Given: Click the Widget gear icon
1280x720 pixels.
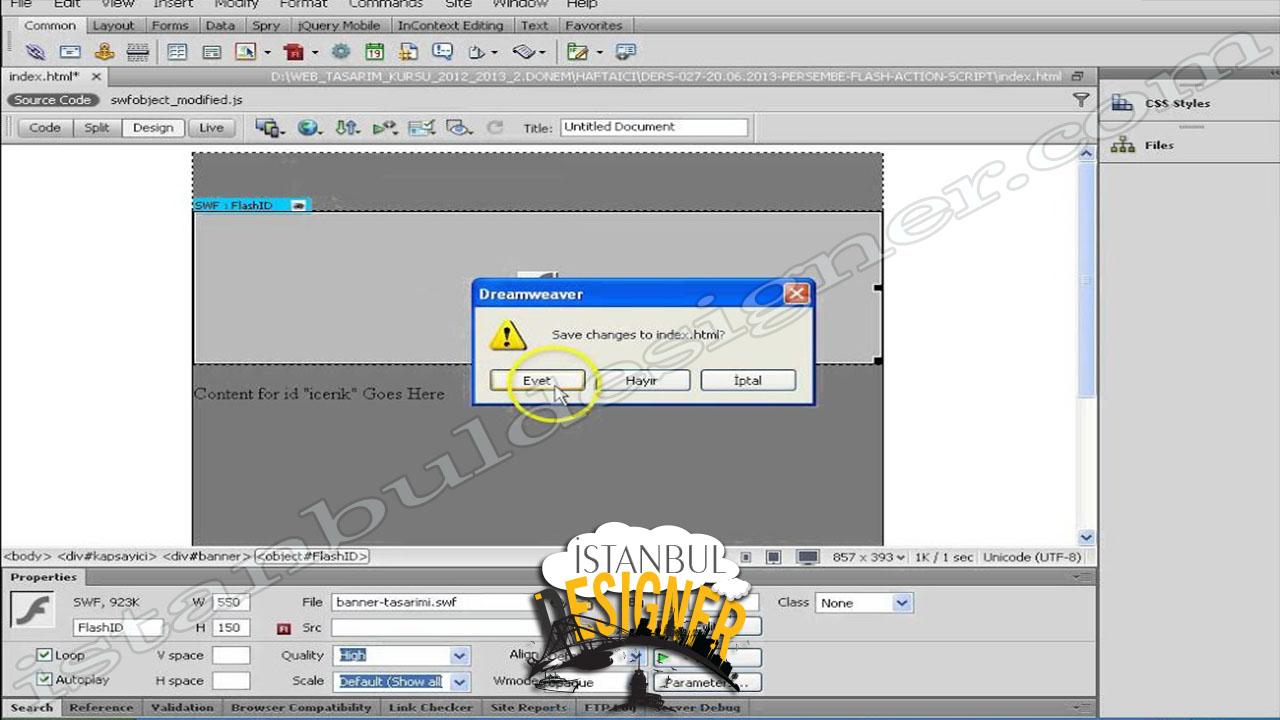Looking at the screenshot, I should (x=341, y=52).
